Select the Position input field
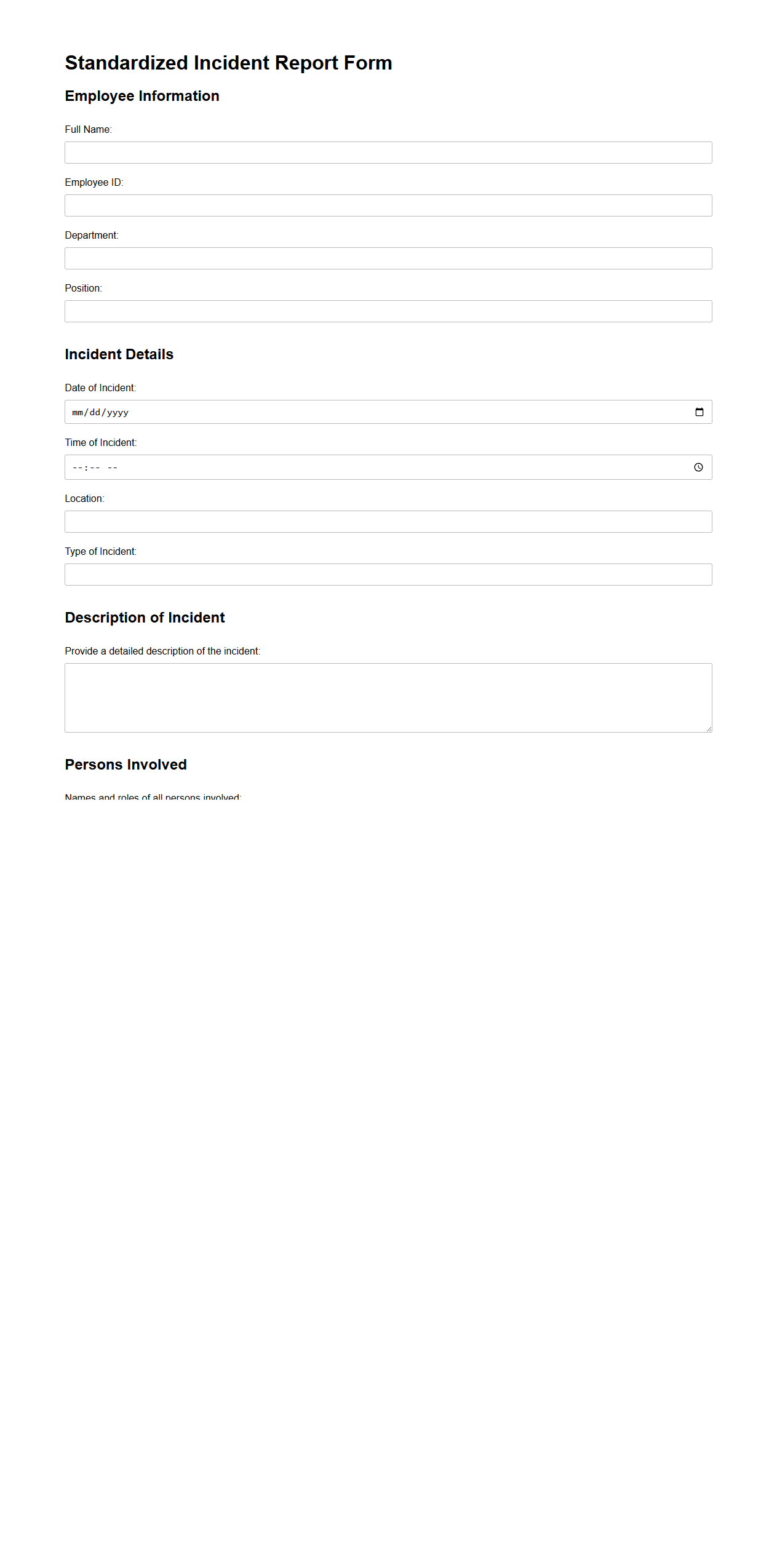The image size is (777, 1568). (388, 311)
